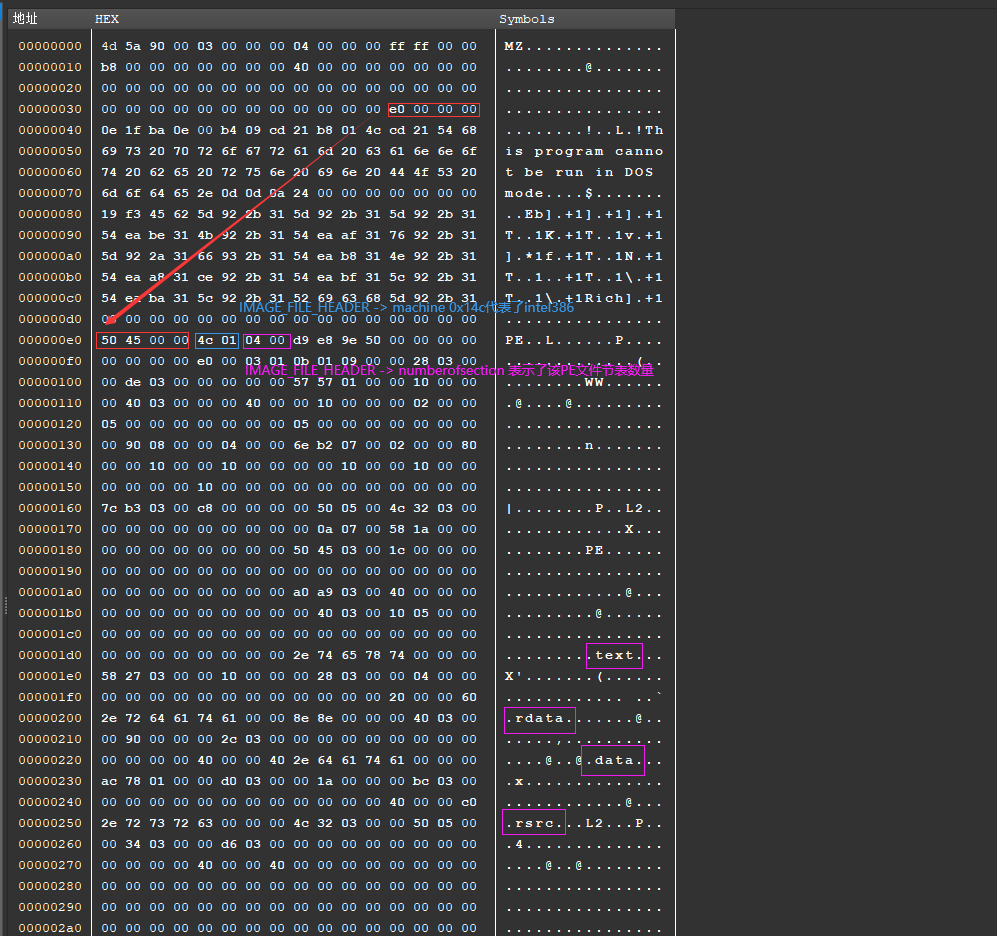Select the .rdata section name box
Image resolution: width=997 pixels, height=936 pixels.
(x=539, y=718)
